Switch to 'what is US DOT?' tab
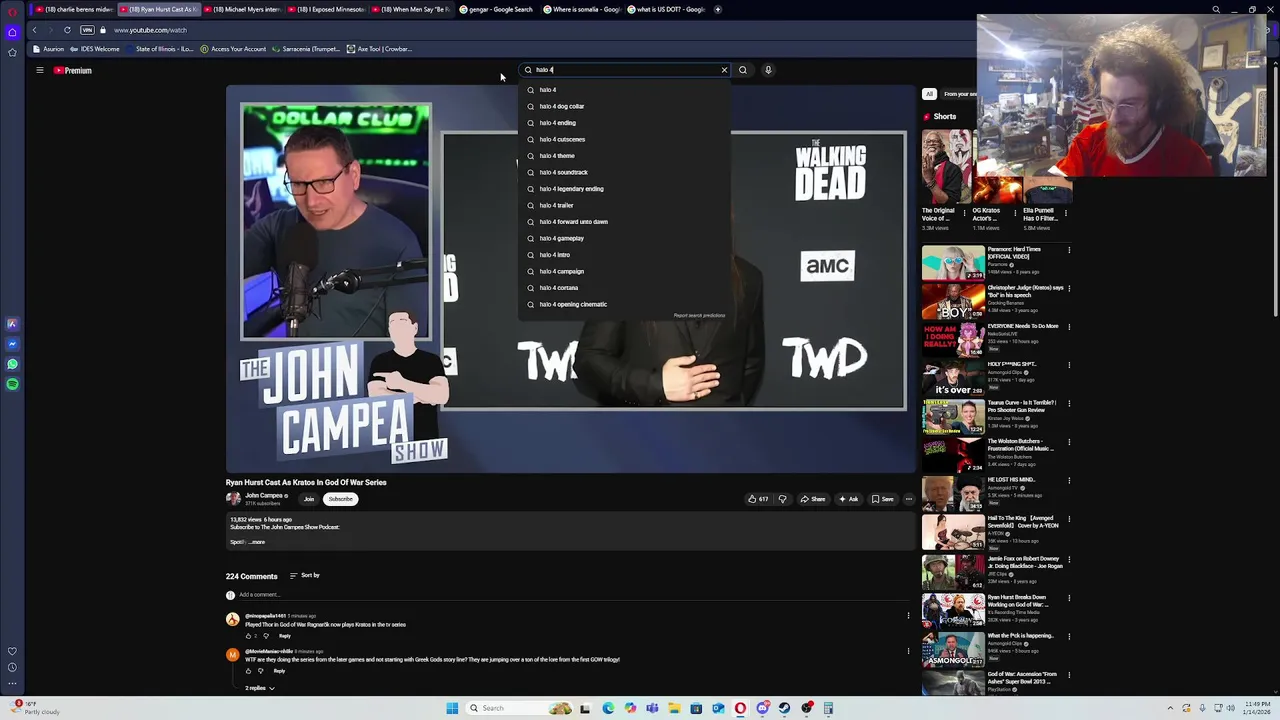Screen dimensions: 1280x720 coord(667,9)
